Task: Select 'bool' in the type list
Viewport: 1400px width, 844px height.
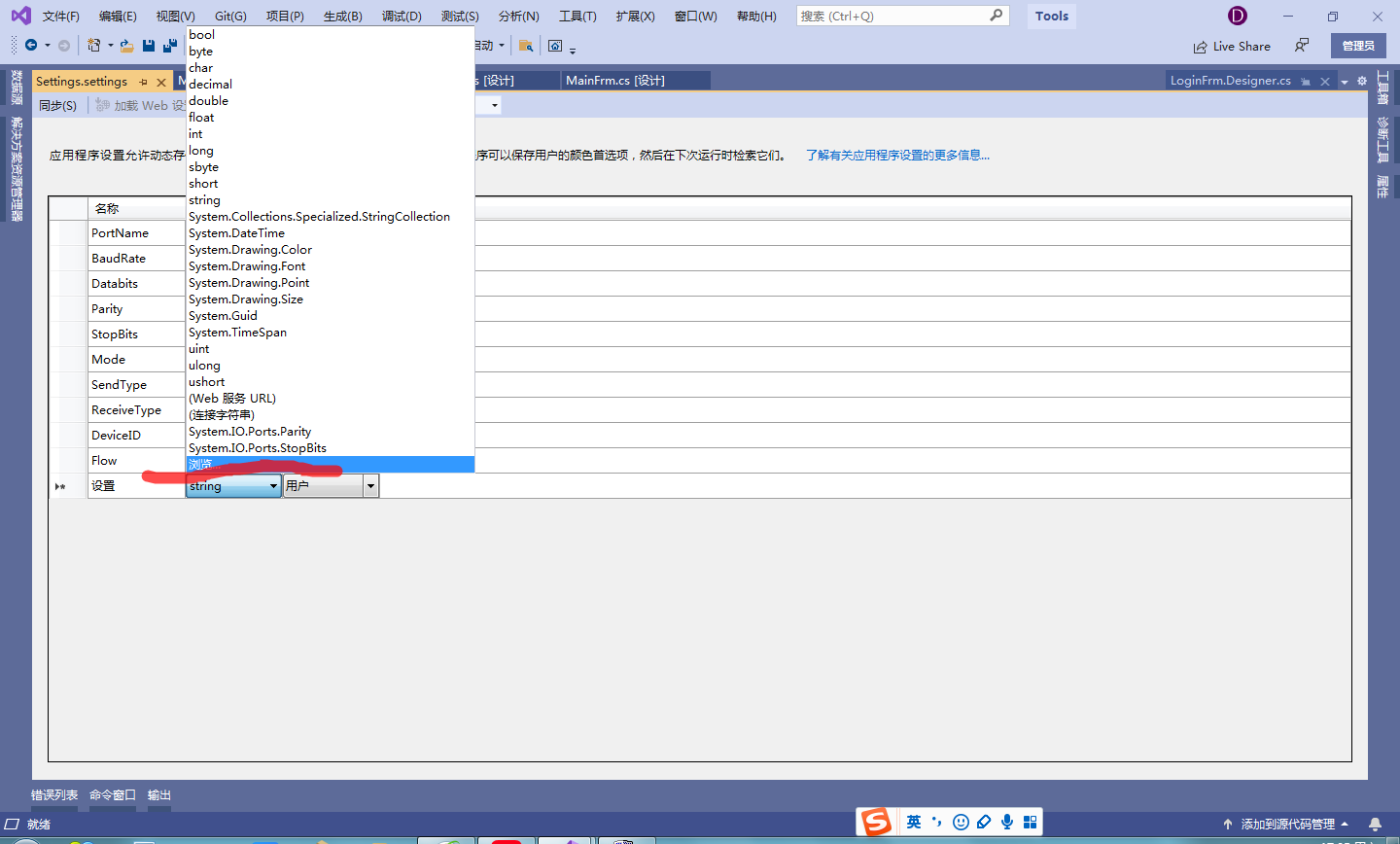Action: click(x=330, y=35)
